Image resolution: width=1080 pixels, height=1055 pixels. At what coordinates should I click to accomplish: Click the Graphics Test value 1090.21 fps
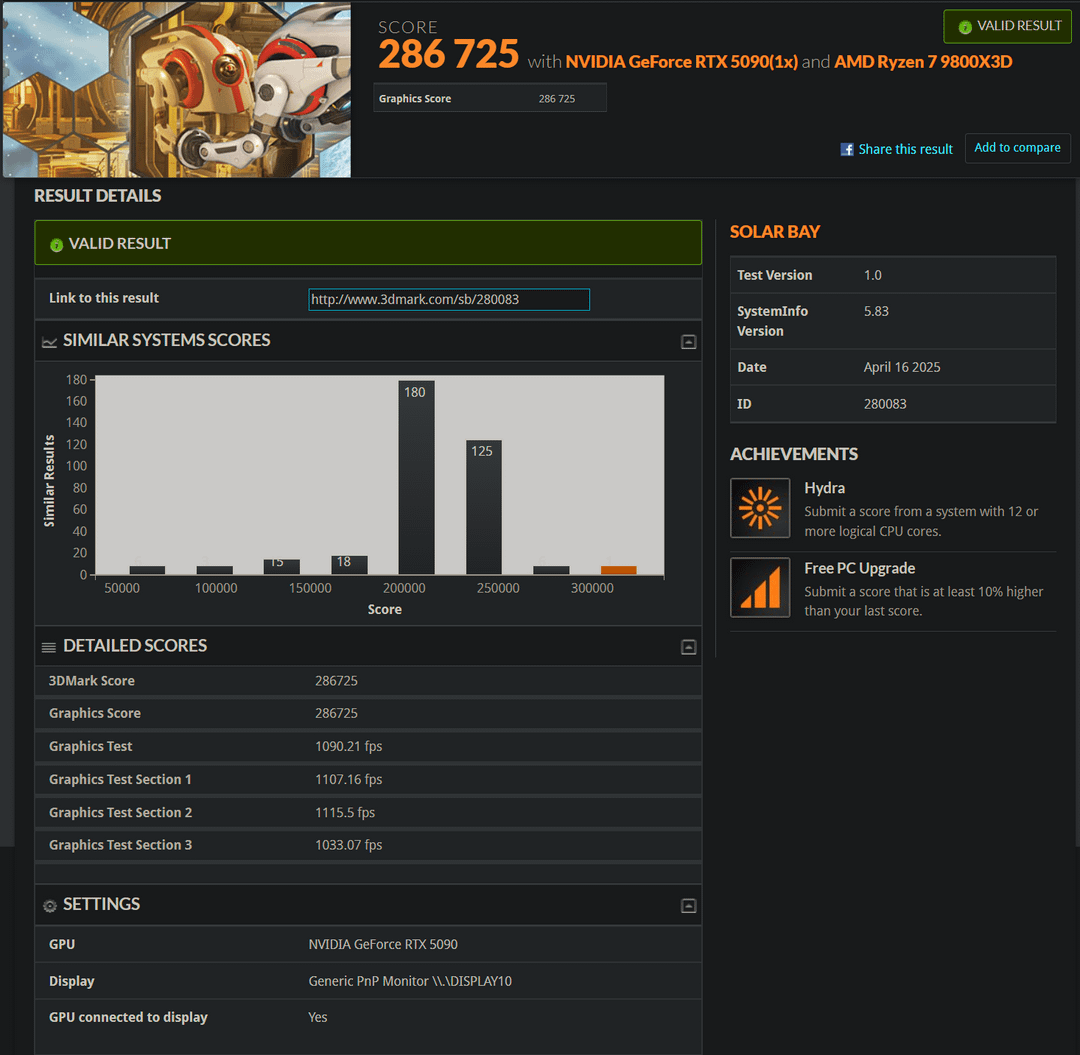pyautogui.click(x=349, y=746)
